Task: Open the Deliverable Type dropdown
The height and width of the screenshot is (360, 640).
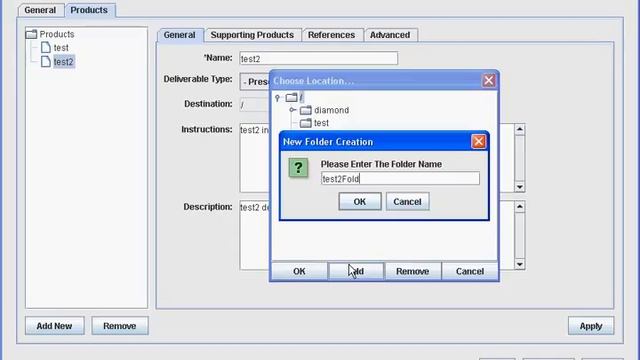Action: 255,82
